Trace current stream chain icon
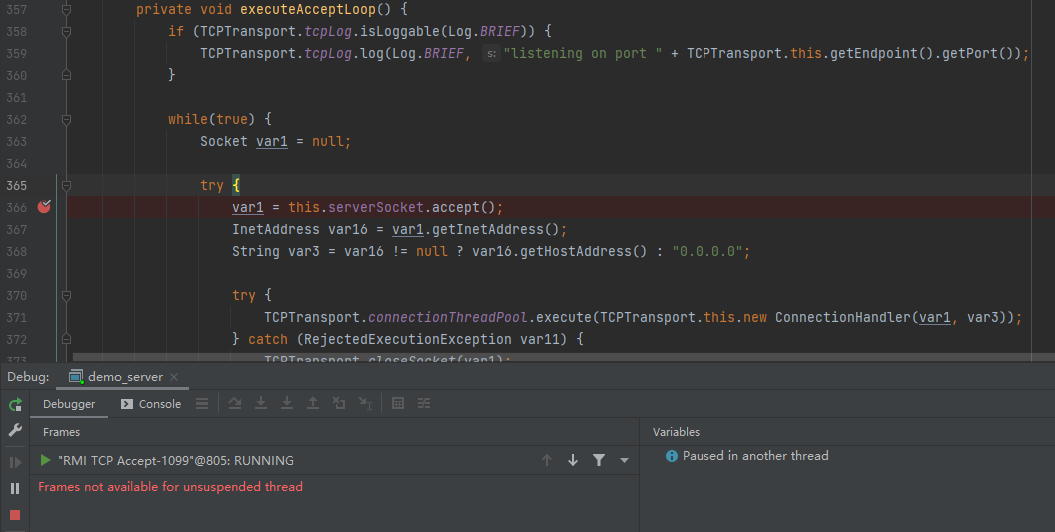Viewport: 1055px width, 532px height. pos(424,404)
